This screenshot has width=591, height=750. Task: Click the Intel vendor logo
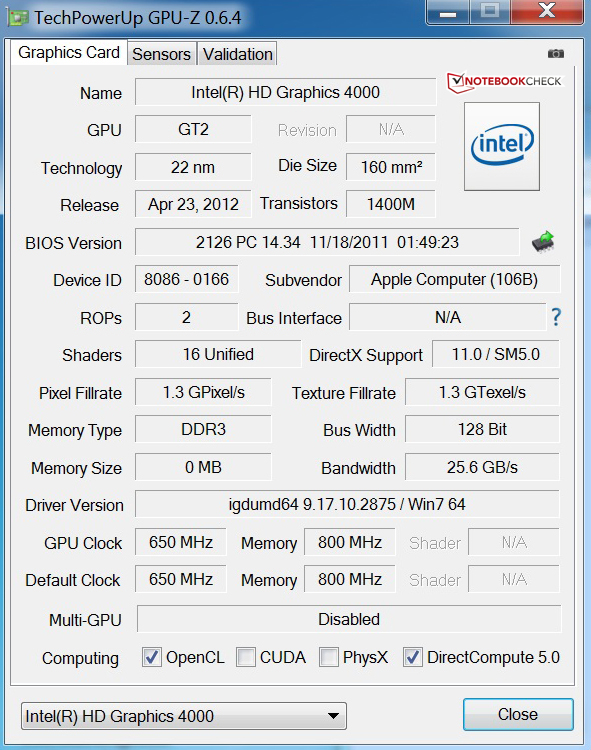502,146
